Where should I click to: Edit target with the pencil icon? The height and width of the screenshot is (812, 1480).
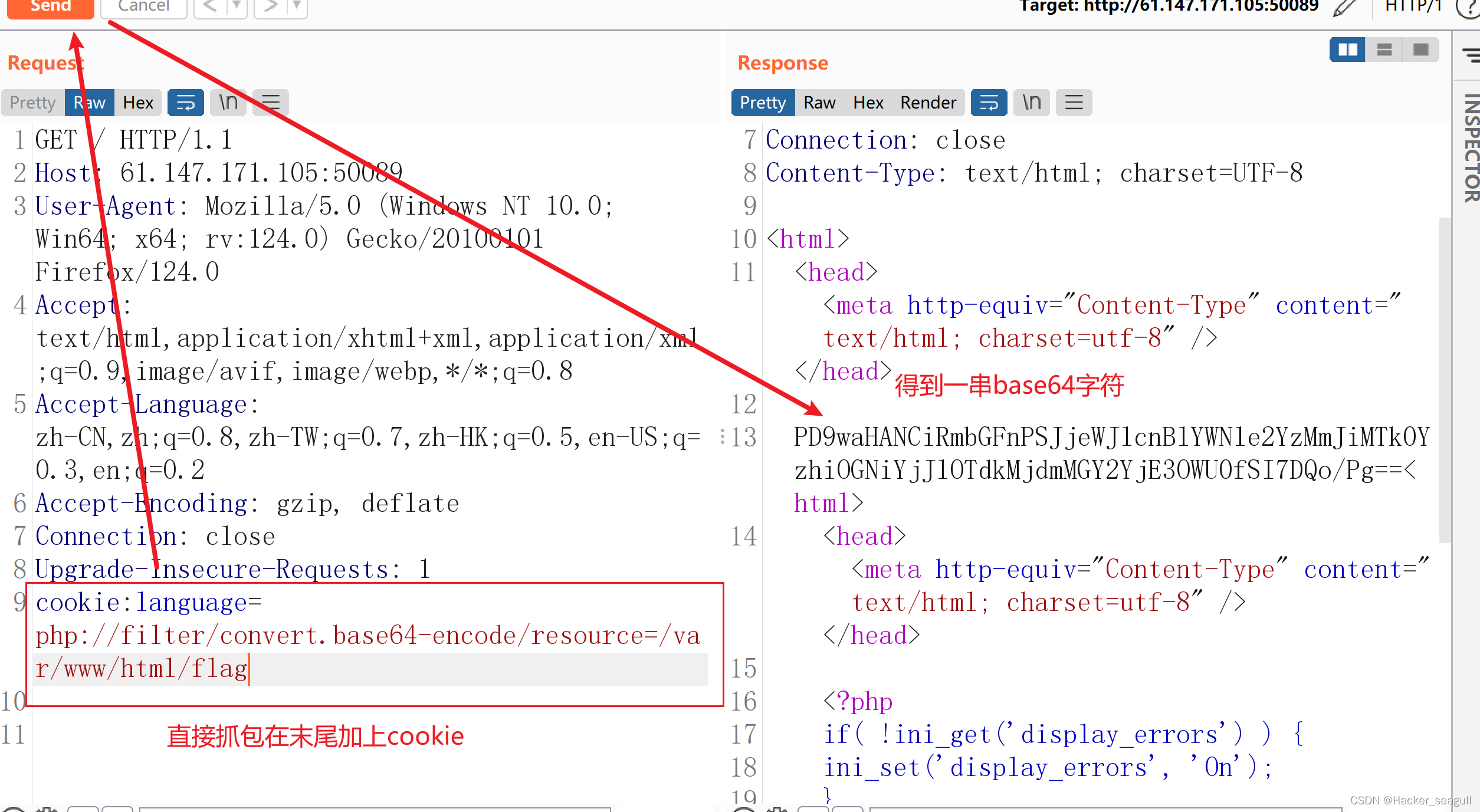pos(1345,8)
